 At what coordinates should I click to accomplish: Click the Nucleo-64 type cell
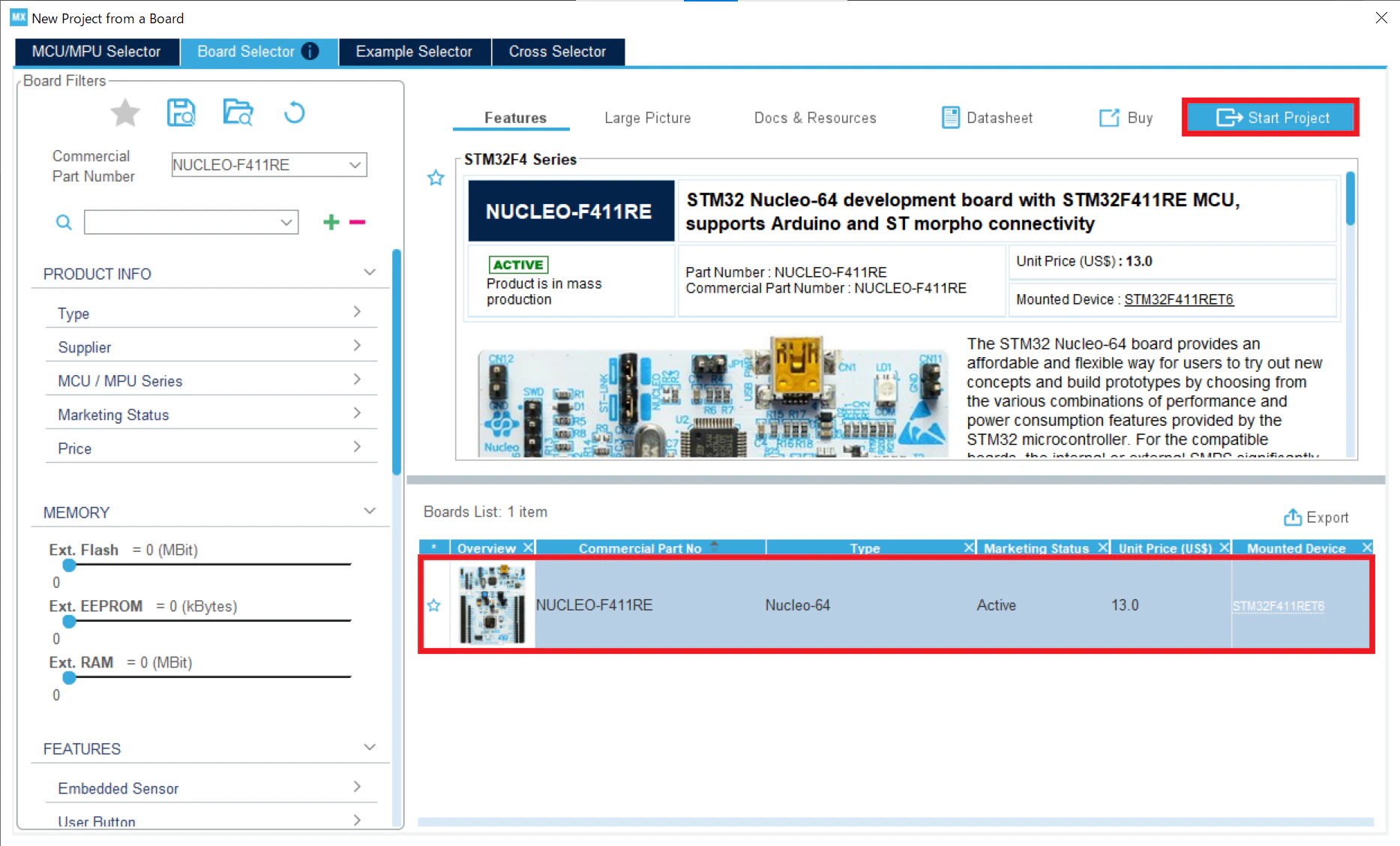797,605
